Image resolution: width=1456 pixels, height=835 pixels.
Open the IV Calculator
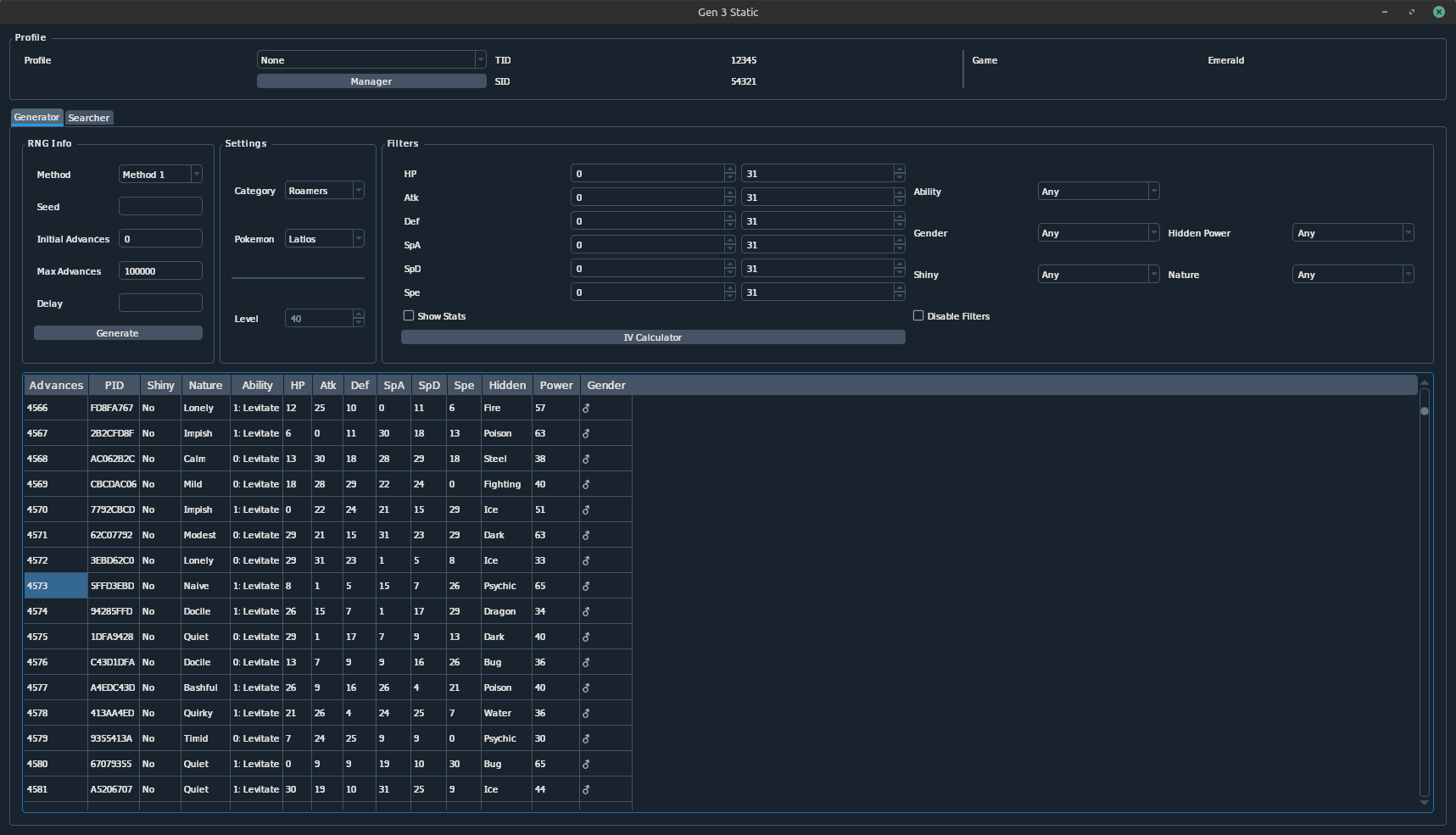pos(653,337)
